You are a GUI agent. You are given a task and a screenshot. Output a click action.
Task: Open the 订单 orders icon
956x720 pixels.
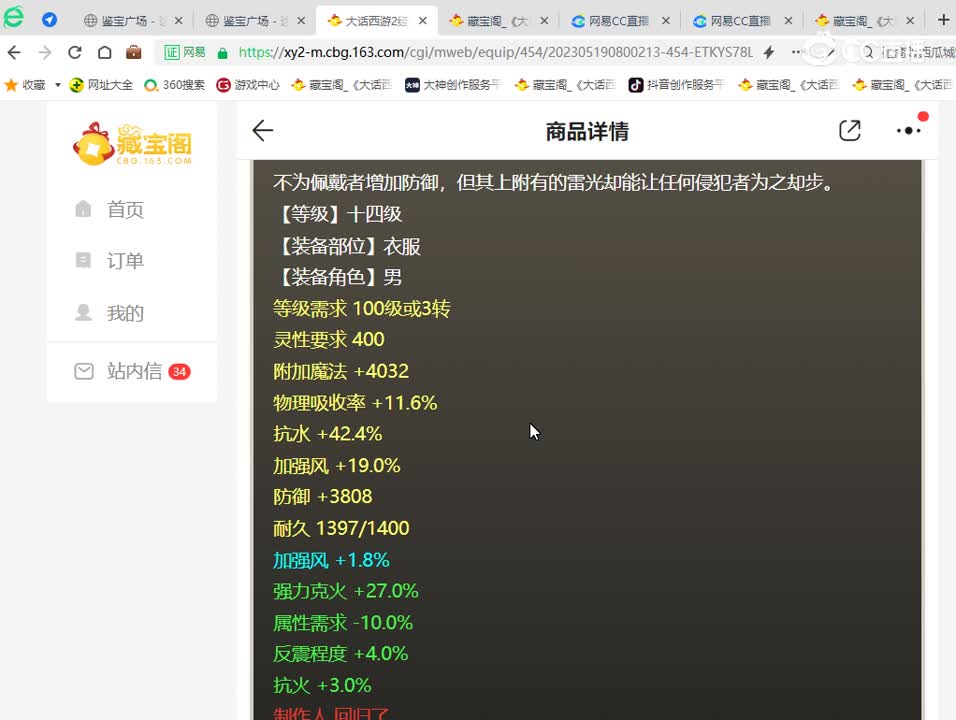pos(84,260)
